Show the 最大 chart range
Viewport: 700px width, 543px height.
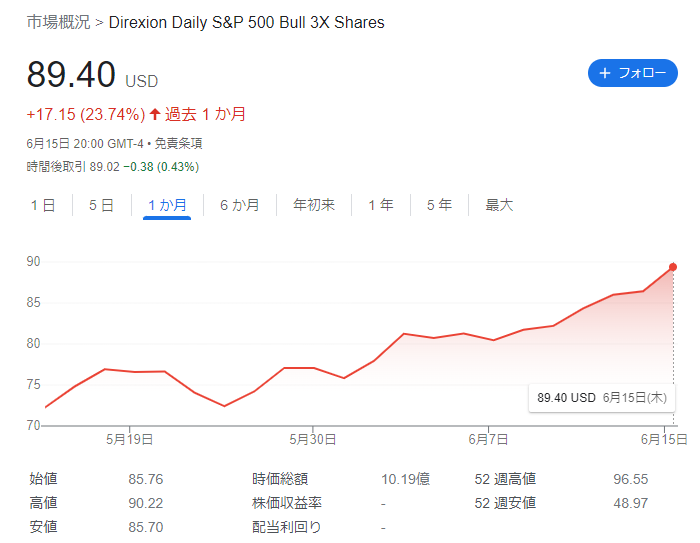499,205
